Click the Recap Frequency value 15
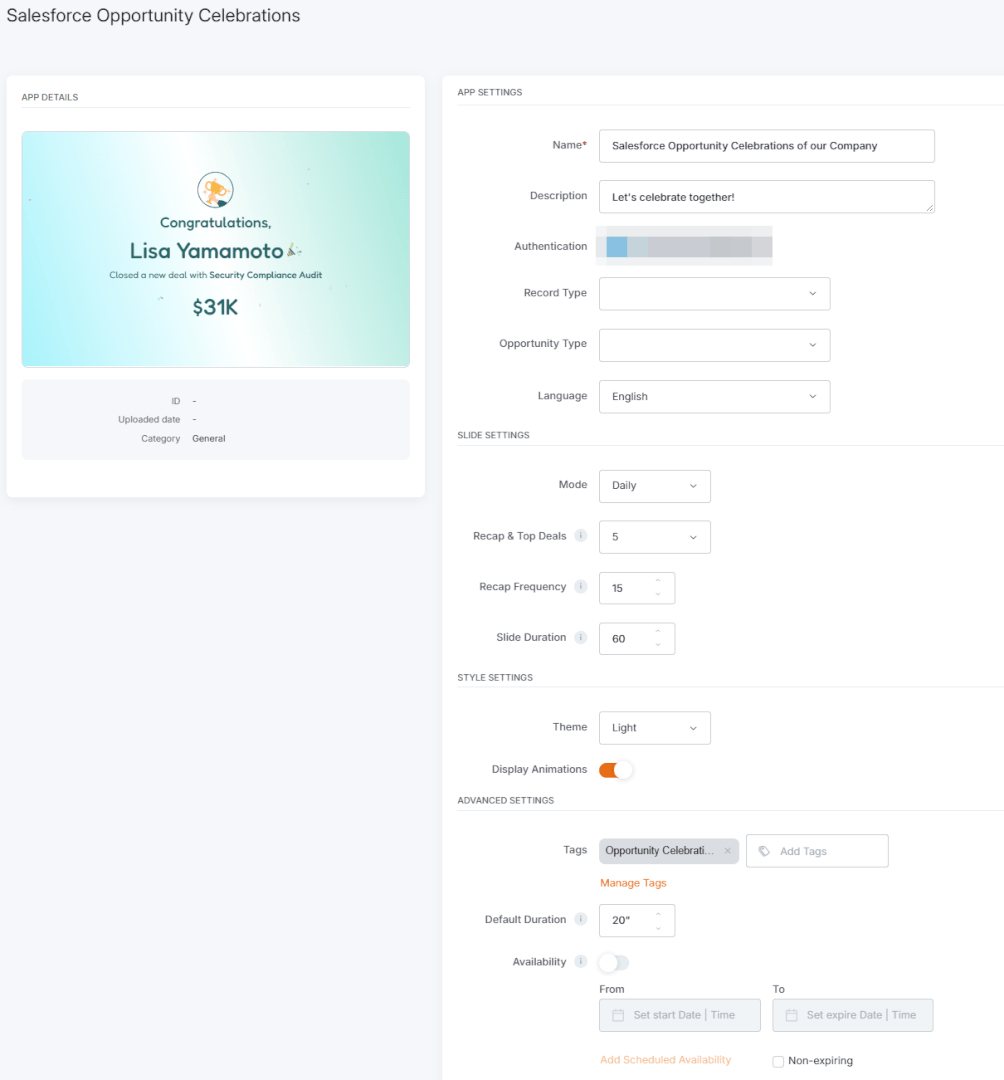1004x1080 pixels. (618, 588)
